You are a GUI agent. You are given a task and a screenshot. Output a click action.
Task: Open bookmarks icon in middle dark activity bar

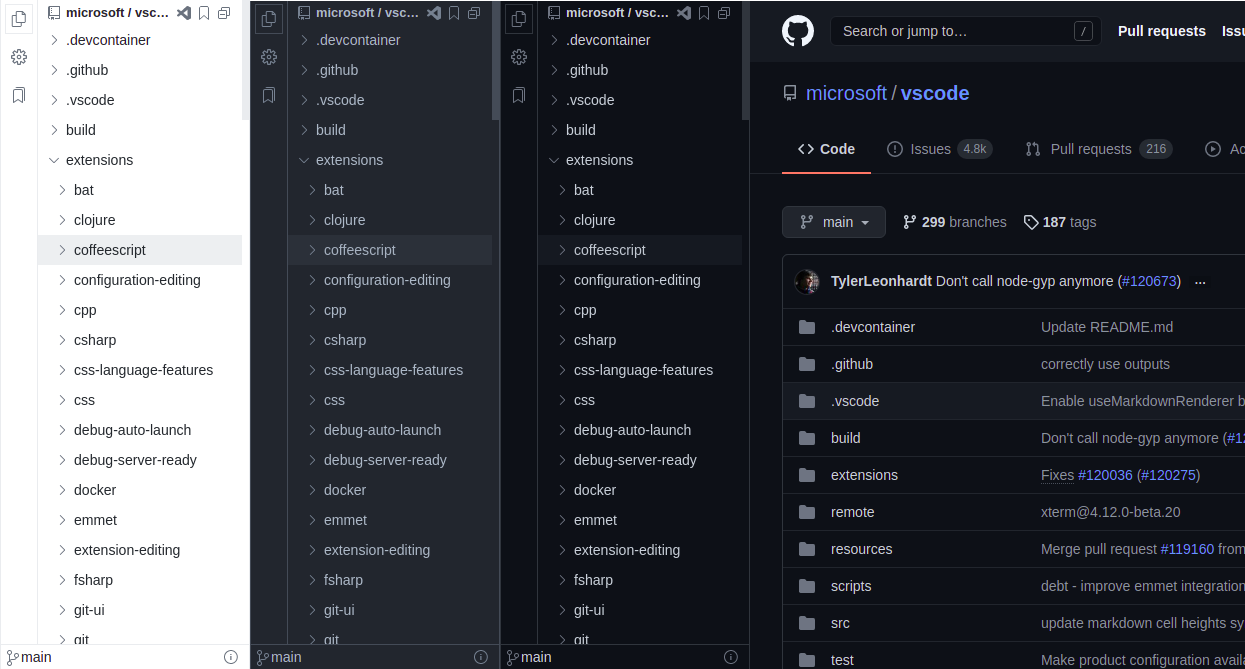(268, 95)
